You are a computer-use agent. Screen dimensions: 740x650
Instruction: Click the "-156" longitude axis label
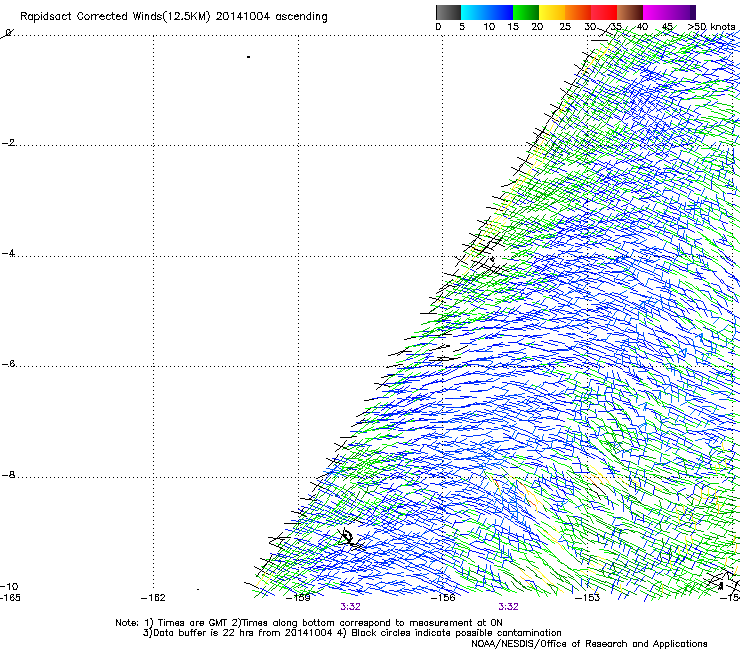[x=443, y=598]
